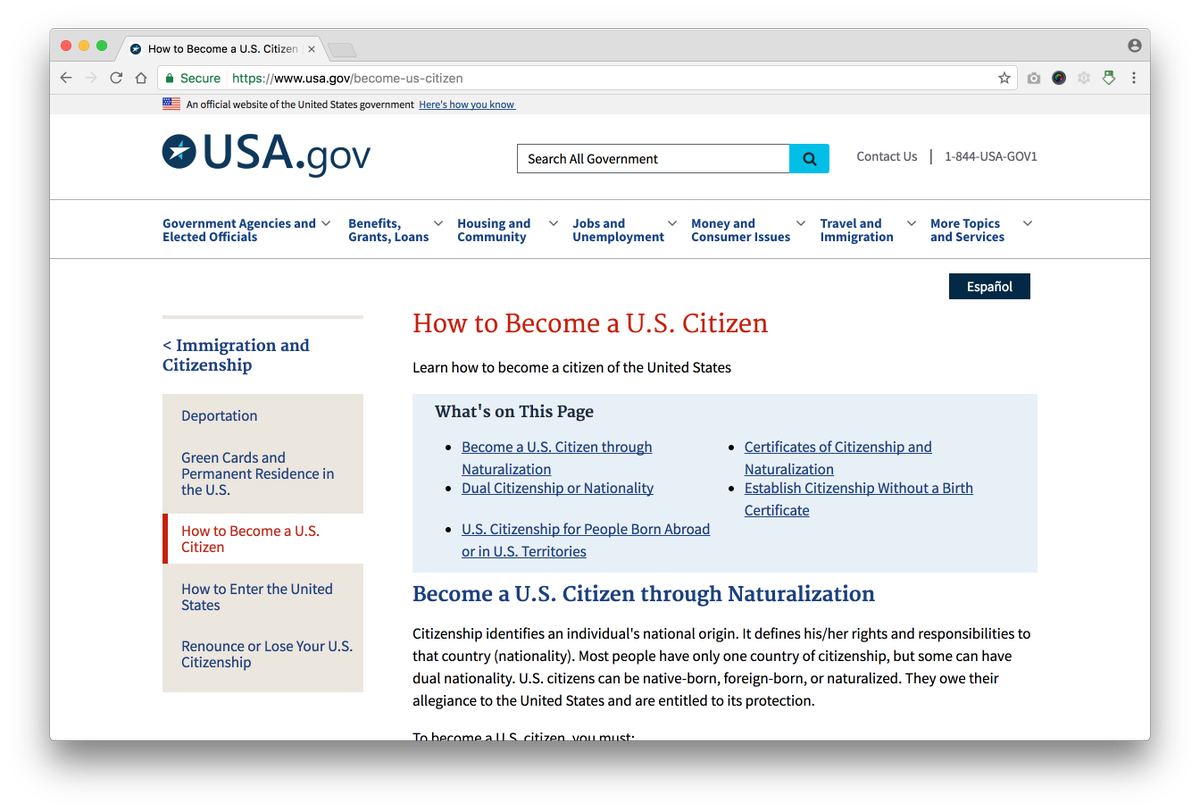Switch language with the Español button
Screen dimensions: 1200x812
coord(989,287)
